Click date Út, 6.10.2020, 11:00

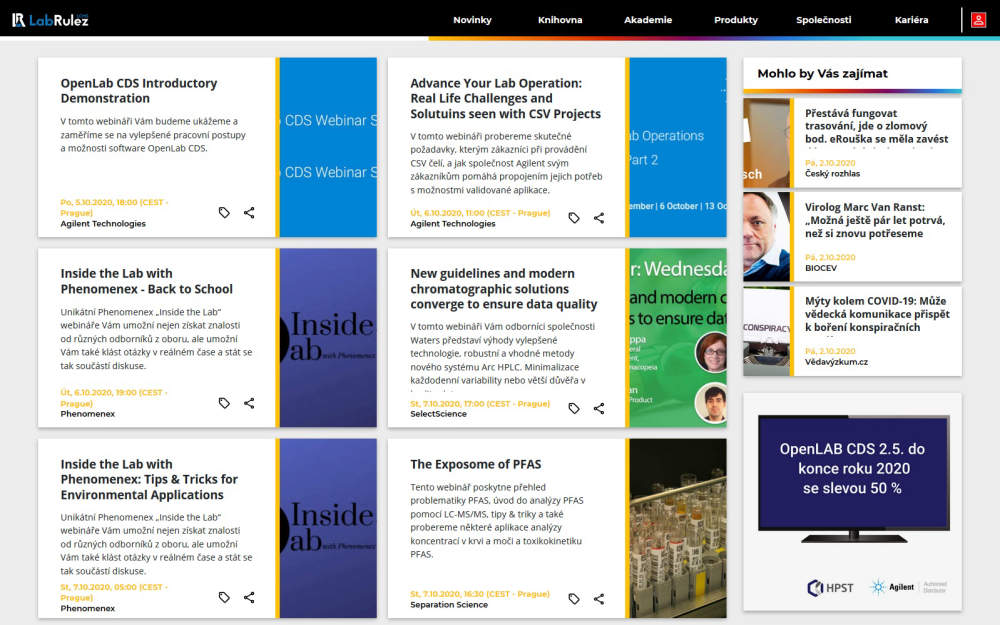pos(480,213)
